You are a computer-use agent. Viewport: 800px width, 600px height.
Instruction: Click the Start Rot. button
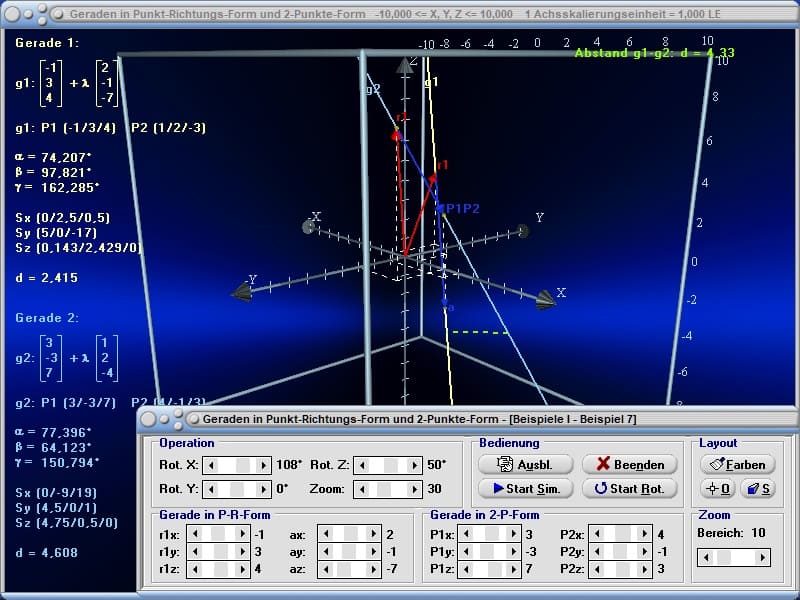[630, 488]
